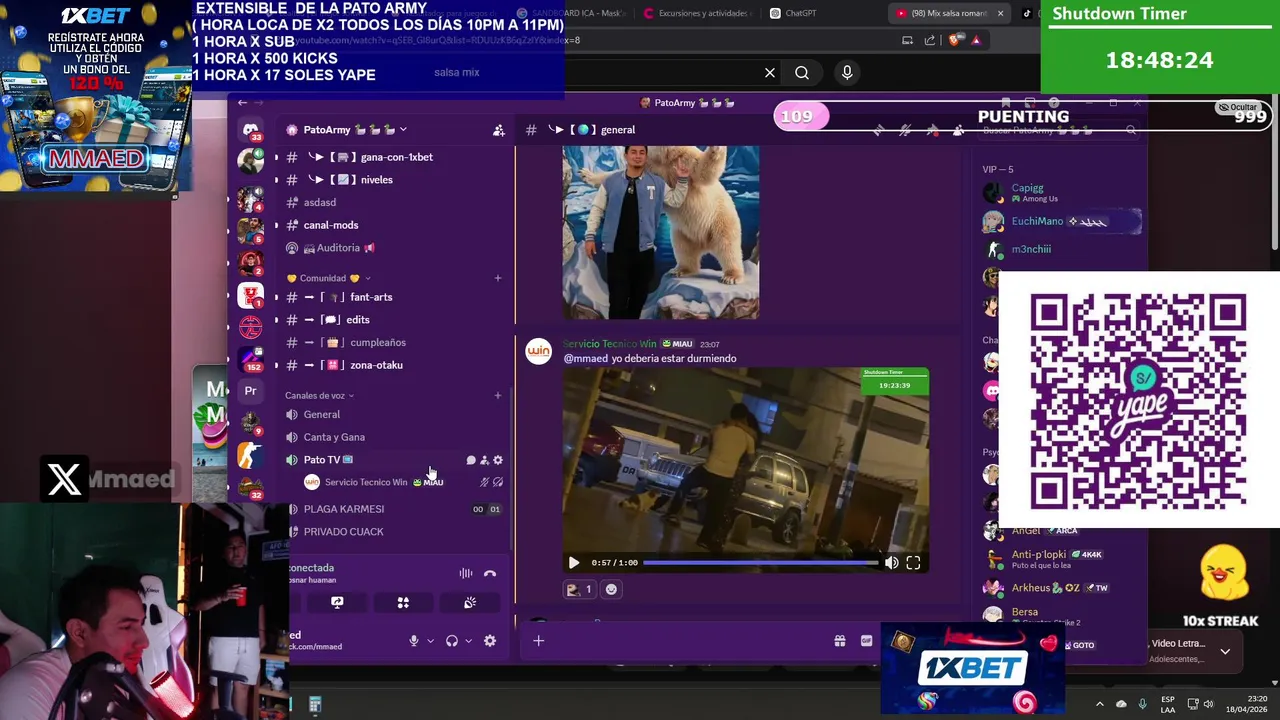This screenshot has width=1280, height=720.
Task: Switch to the ChatGPT browser tab
Action: coord(793,13)
